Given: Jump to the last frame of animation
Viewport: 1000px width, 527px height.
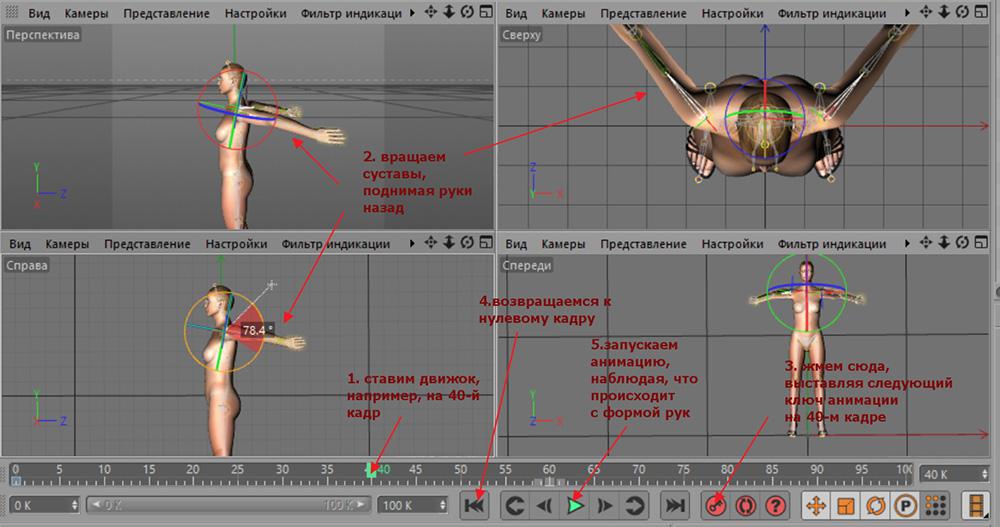Looking at the screenshot, I should click(674, 506).
